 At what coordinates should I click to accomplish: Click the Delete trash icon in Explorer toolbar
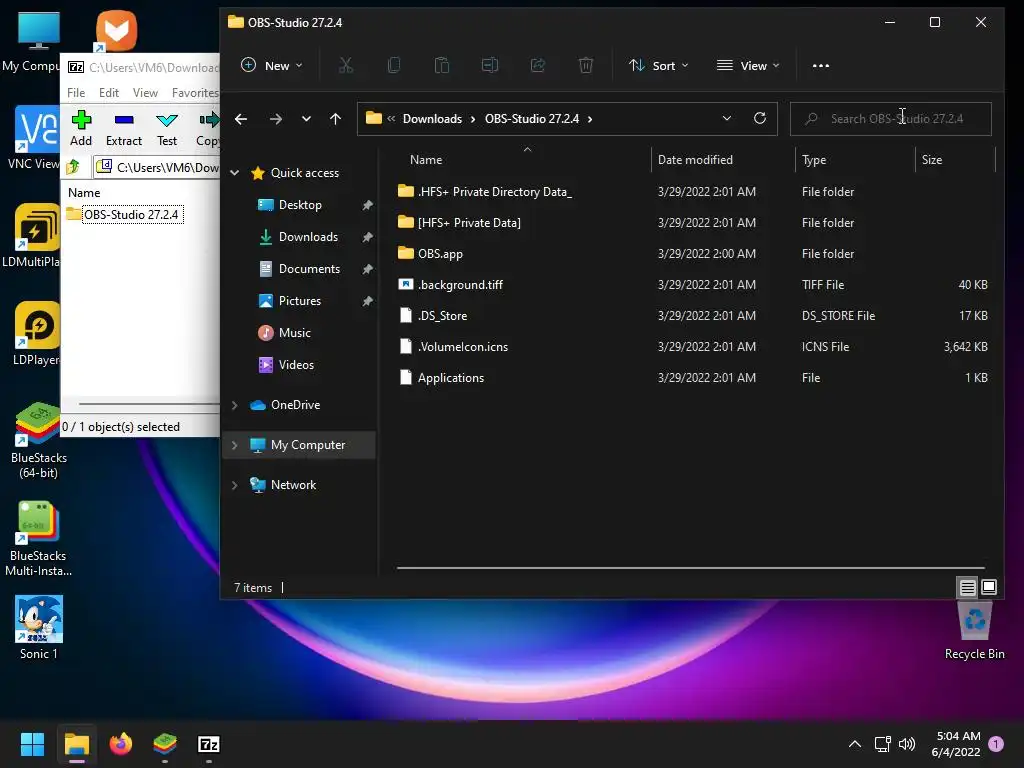586,65
